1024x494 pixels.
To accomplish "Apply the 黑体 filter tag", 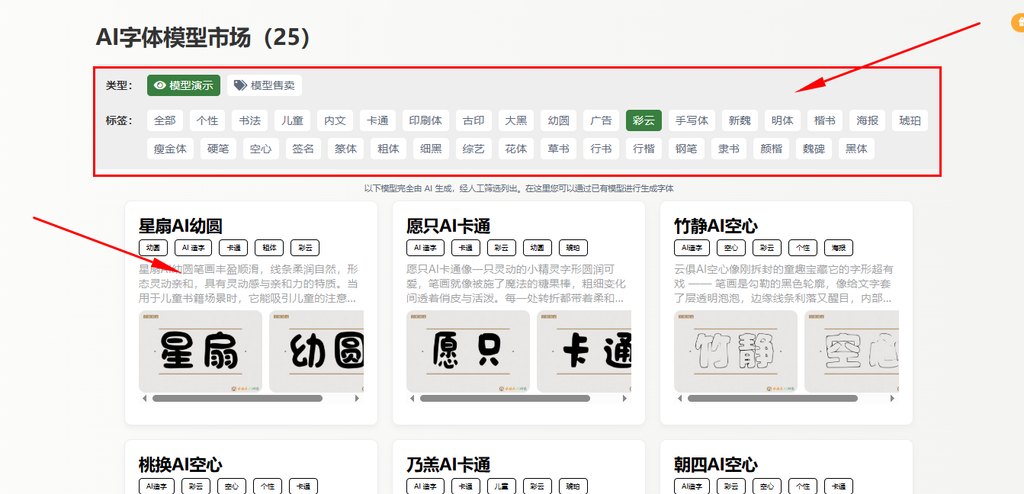I will [857, 149].
